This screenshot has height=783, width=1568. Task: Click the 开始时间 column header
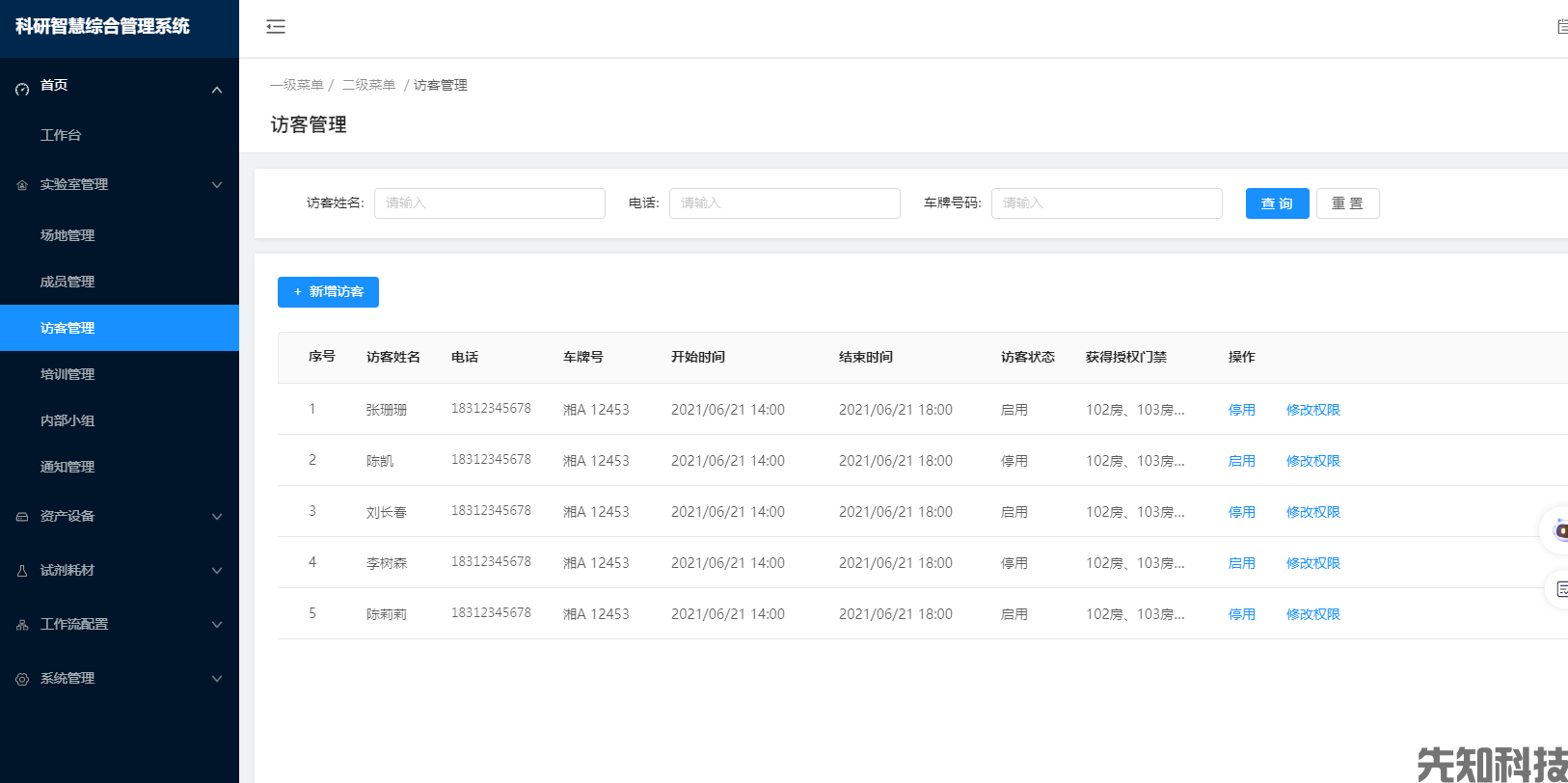pyautogui.click(x=698, y=357)
